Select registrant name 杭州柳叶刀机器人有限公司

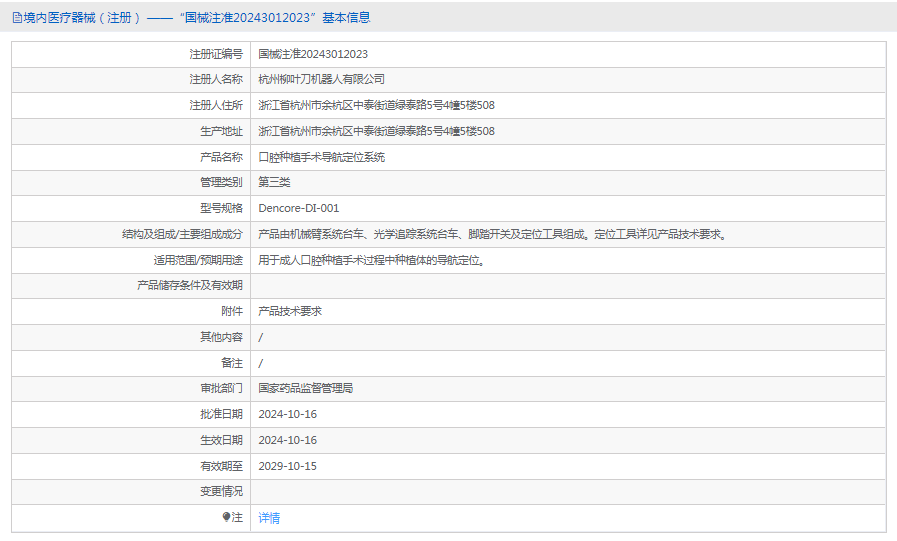tap(322, 79)
